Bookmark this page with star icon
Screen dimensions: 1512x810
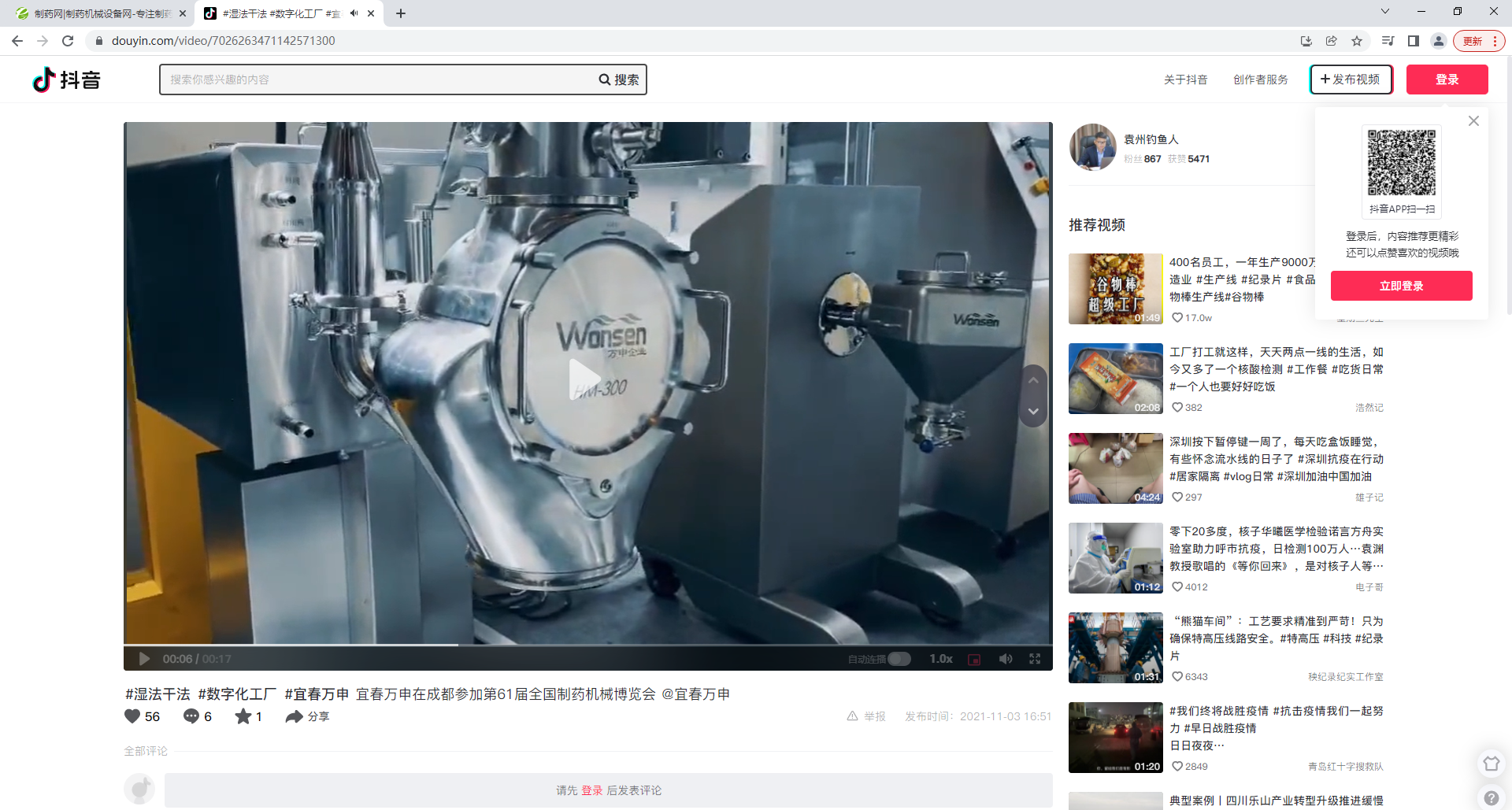click(x=1356, y=41)
